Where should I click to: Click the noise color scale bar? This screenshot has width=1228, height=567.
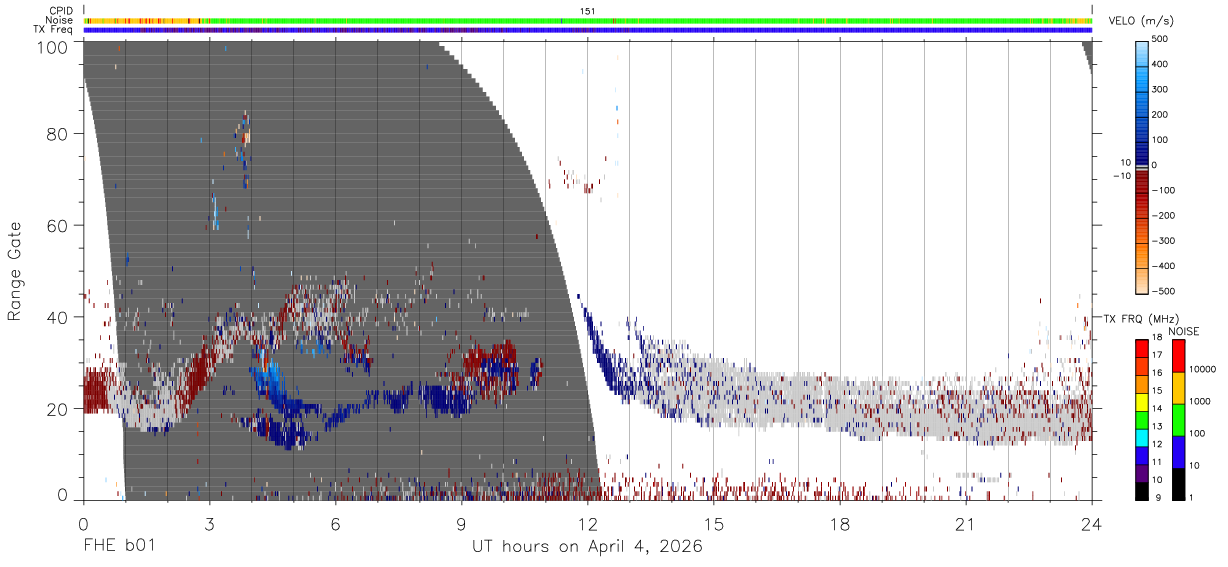(1177, 420)
